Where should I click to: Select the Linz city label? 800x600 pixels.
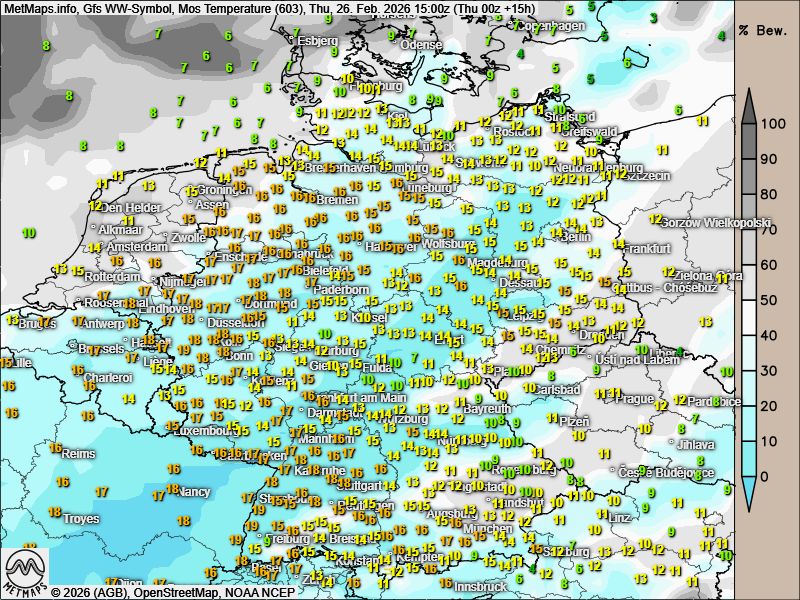click(x=620, y=517)
